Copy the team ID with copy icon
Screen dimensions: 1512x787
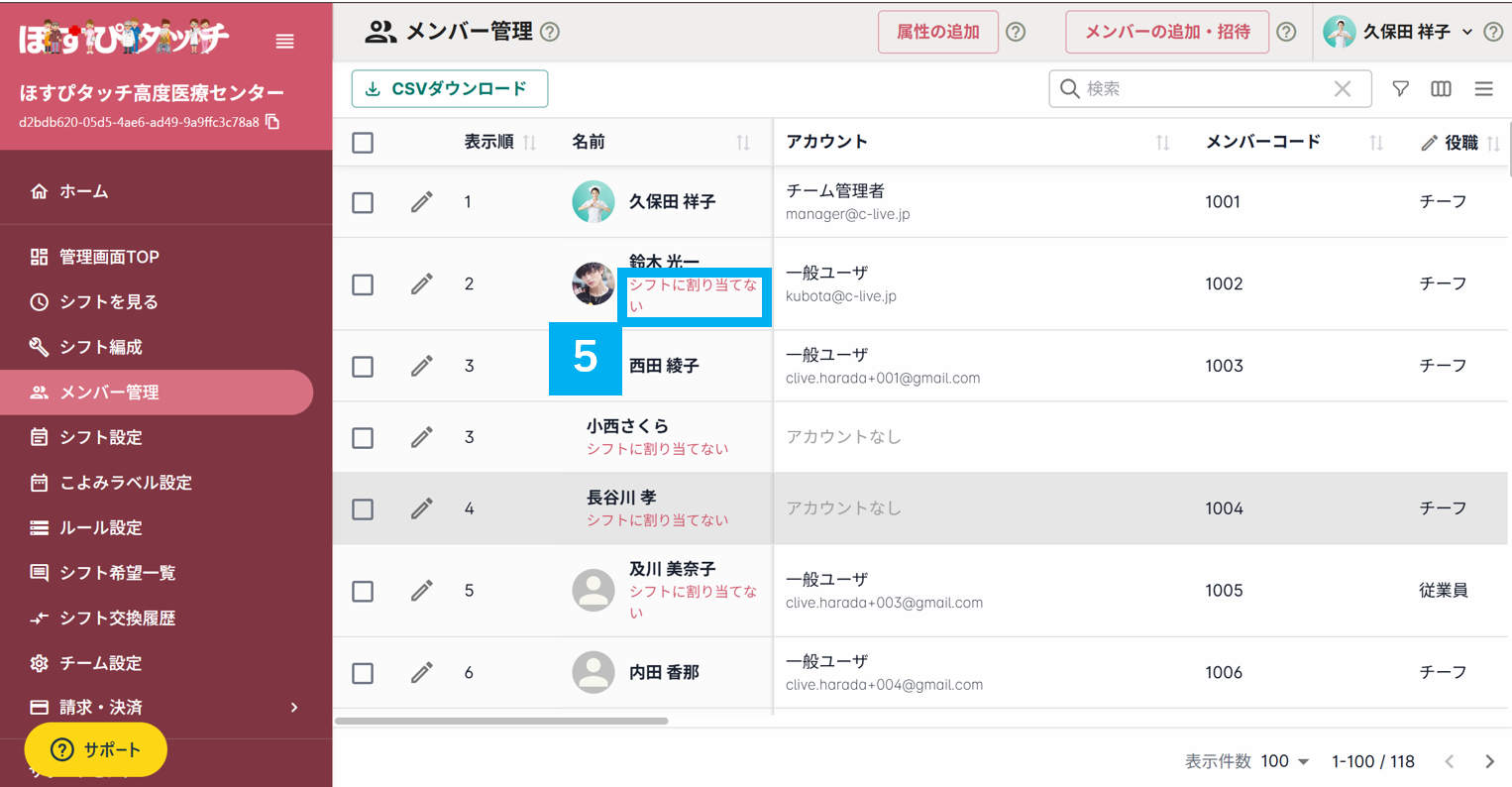(x=272, y=122)
